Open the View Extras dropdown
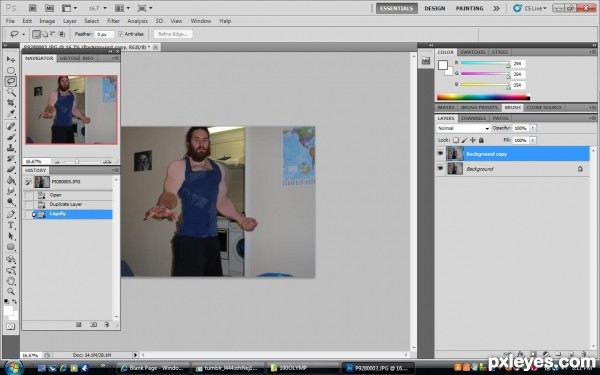The image size is (600, 375). pyautogui.click(x=69, y=8)
